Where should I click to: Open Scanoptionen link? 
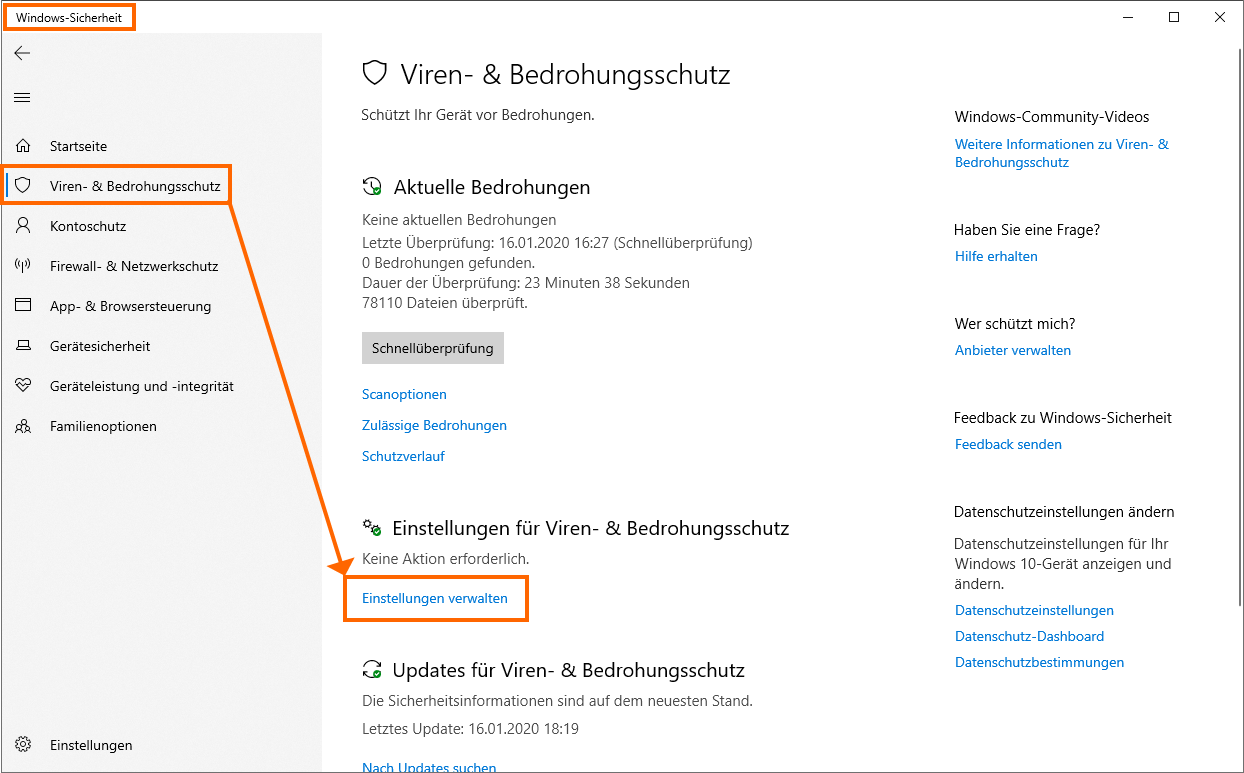point(404,395)
